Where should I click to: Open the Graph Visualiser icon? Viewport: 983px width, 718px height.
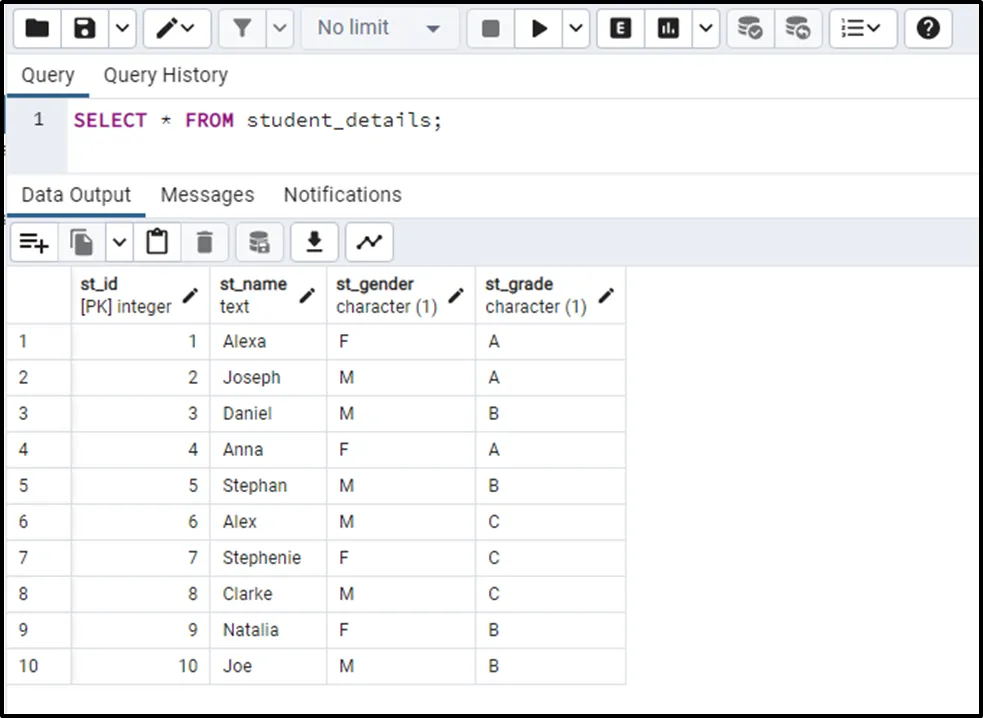click(369, 242)
